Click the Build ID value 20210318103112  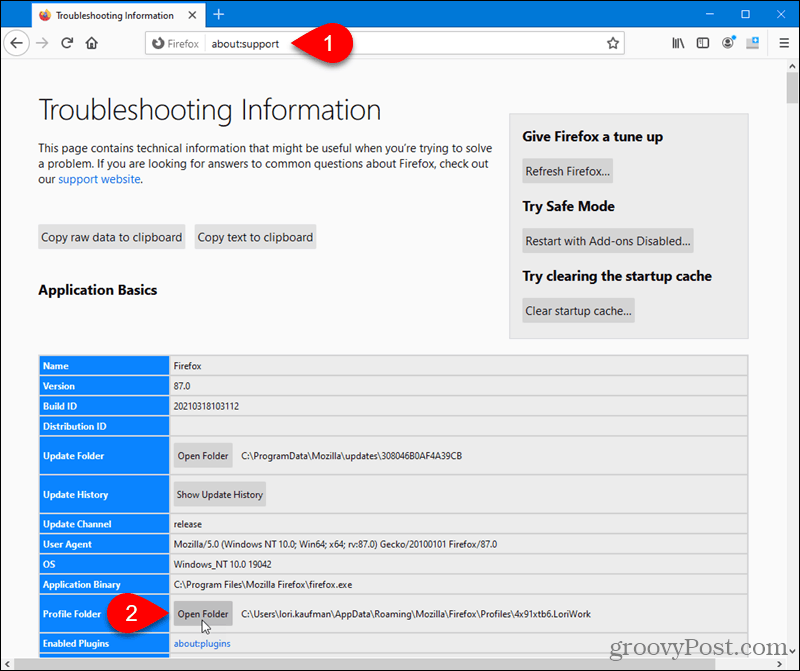point(206,406)
